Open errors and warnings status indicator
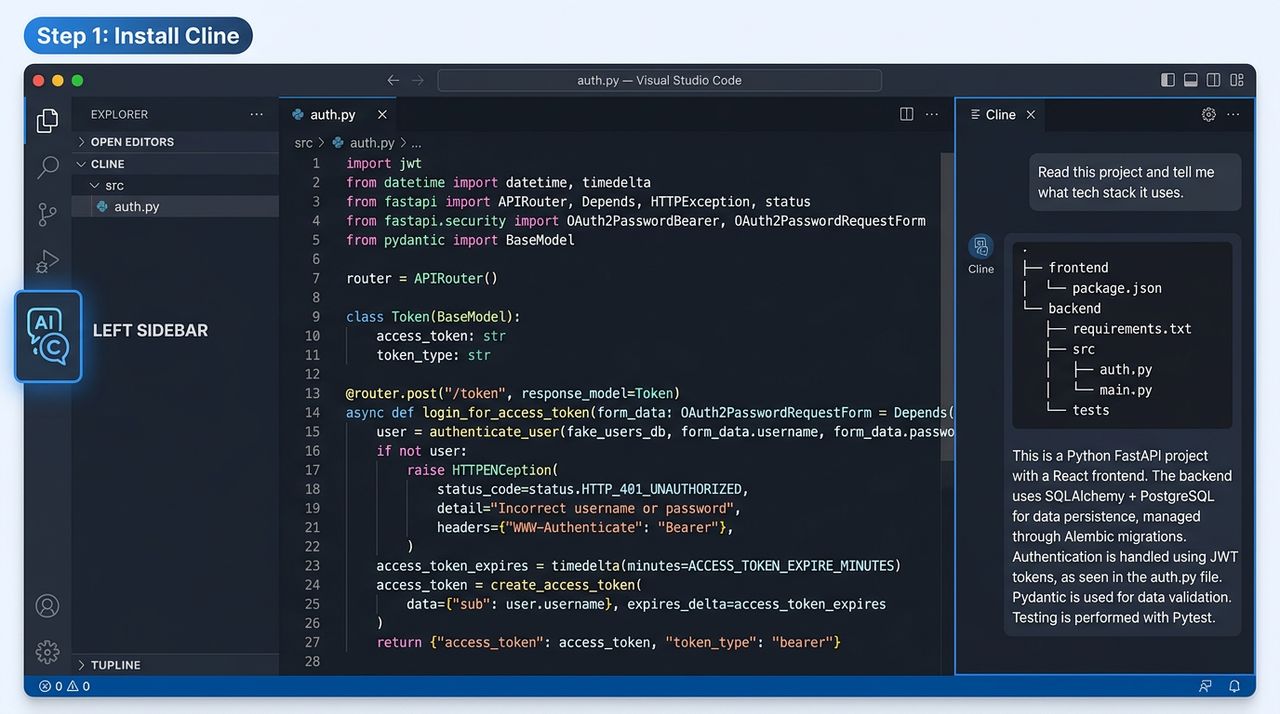 pos(64,686)
